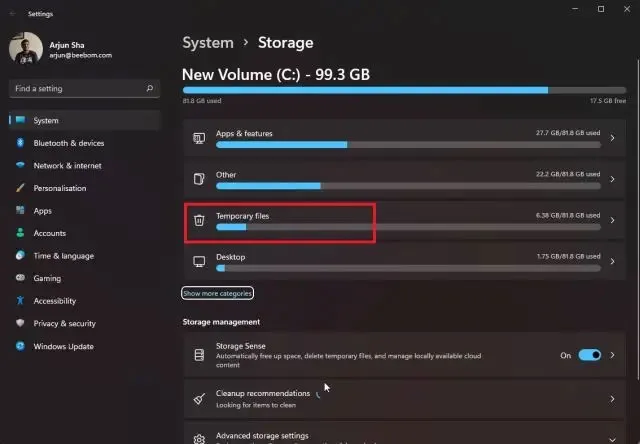Click the search magnifier icon
The width and height of the screenshot is (640, 444).
click(150, 88)
